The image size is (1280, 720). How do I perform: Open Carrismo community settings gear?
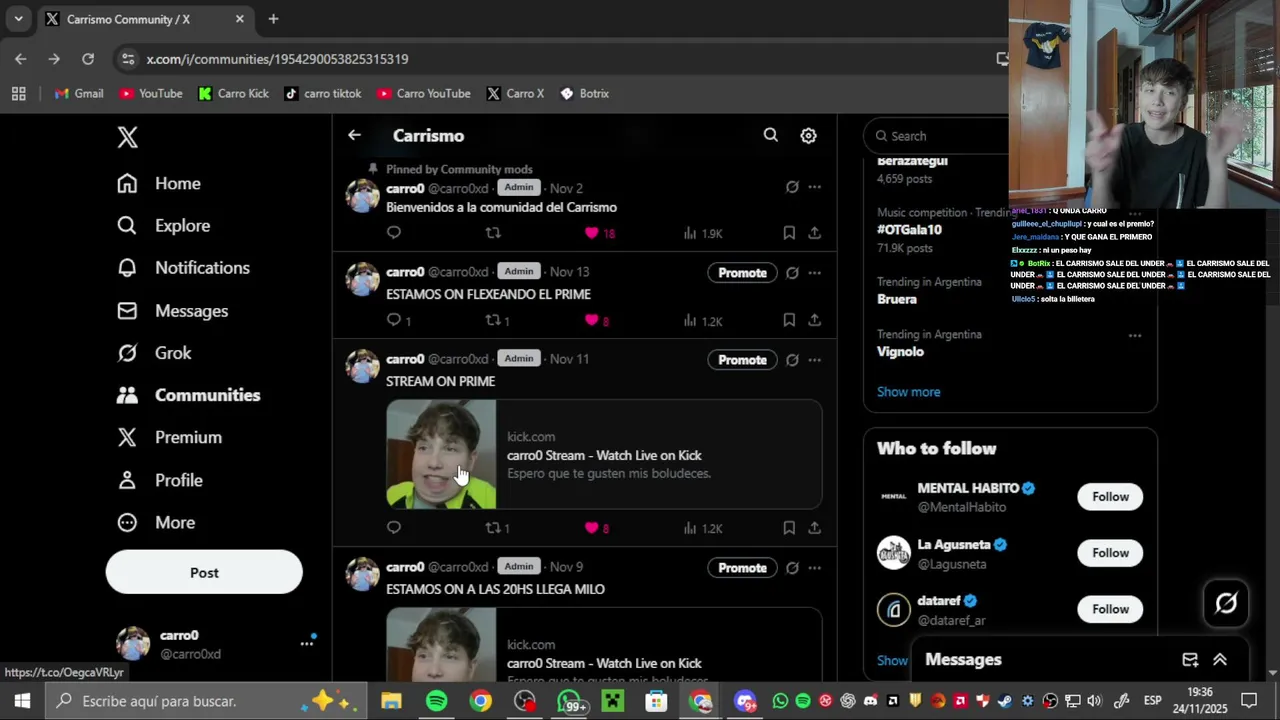[x=808, y=135]
